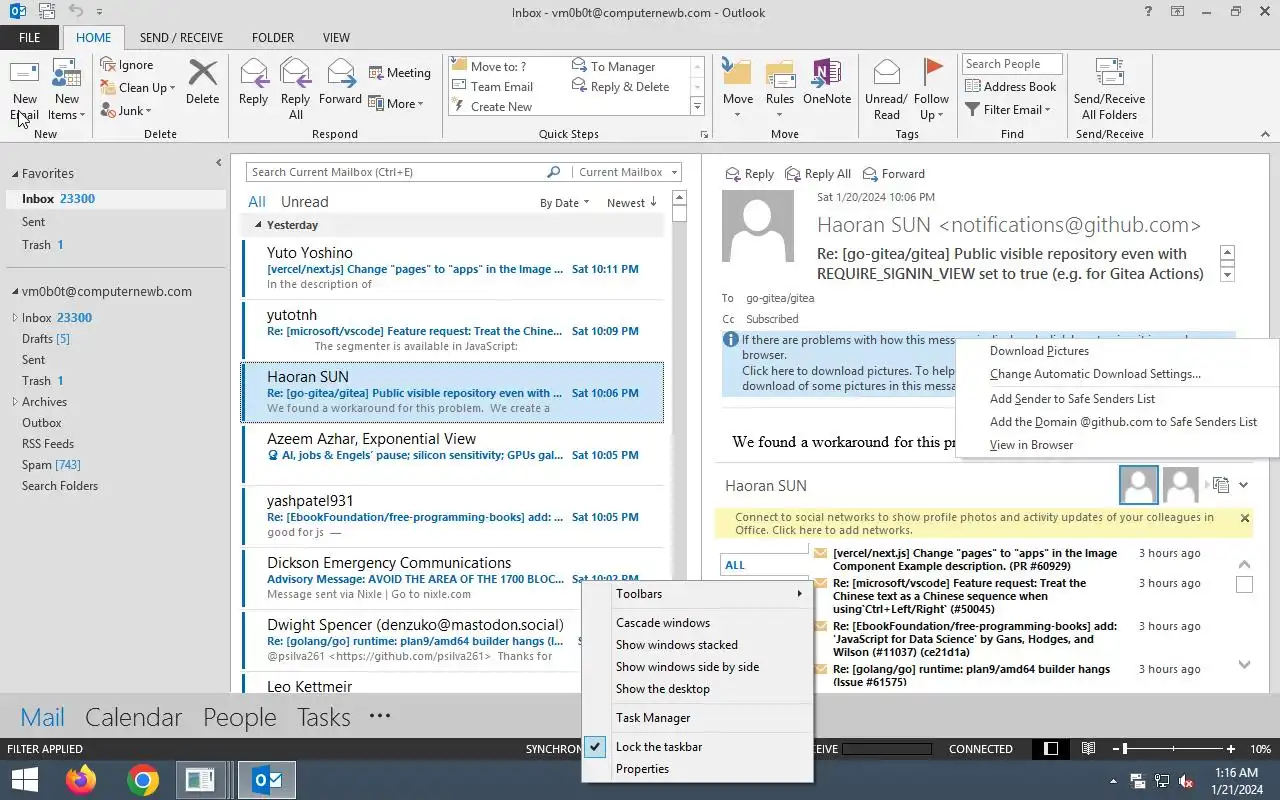Forward the message from the ribbon
1280x800 pixels.
341,82
